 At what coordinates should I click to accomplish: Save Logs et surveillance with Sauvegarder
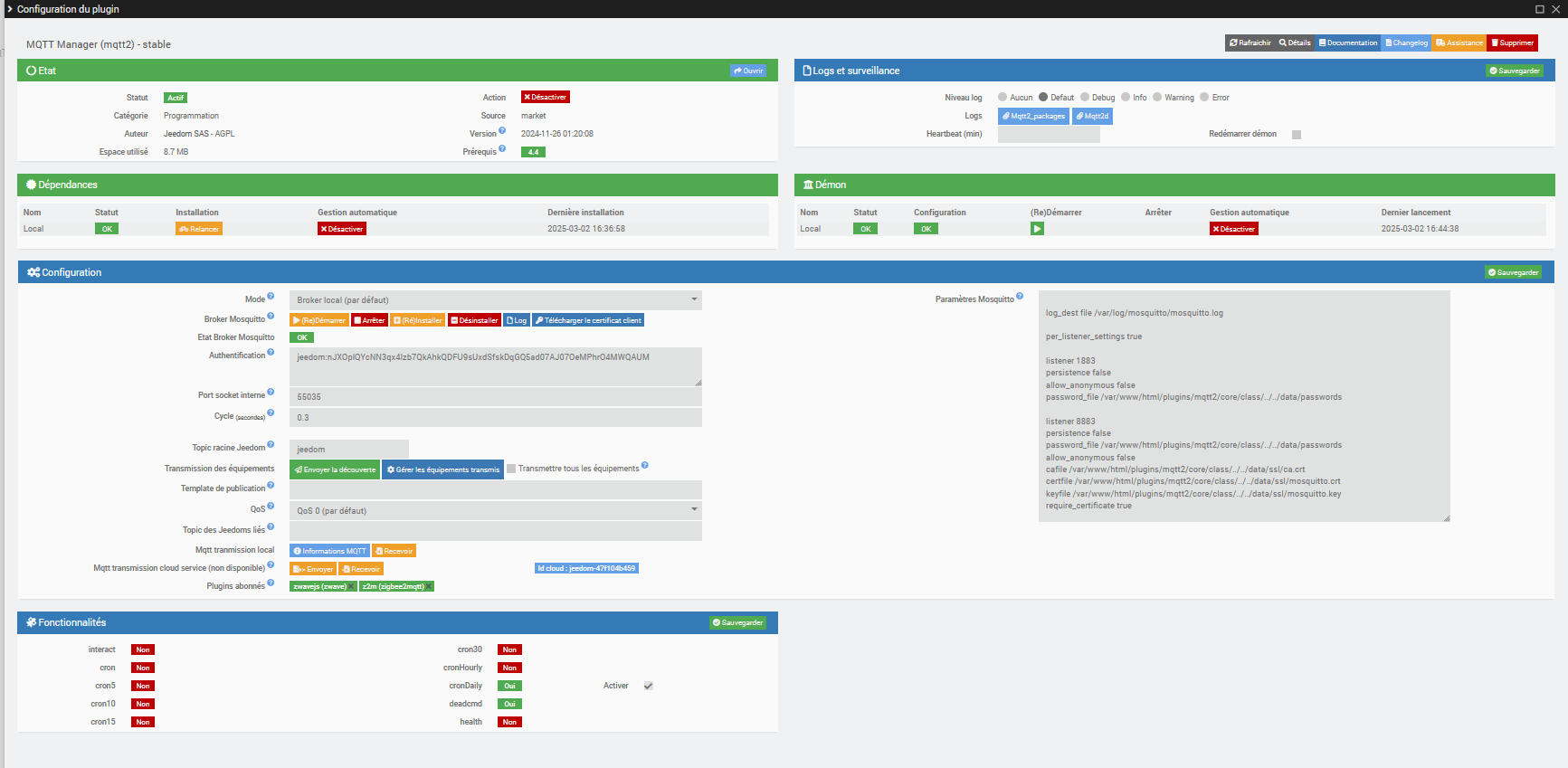click(1515, 71)
